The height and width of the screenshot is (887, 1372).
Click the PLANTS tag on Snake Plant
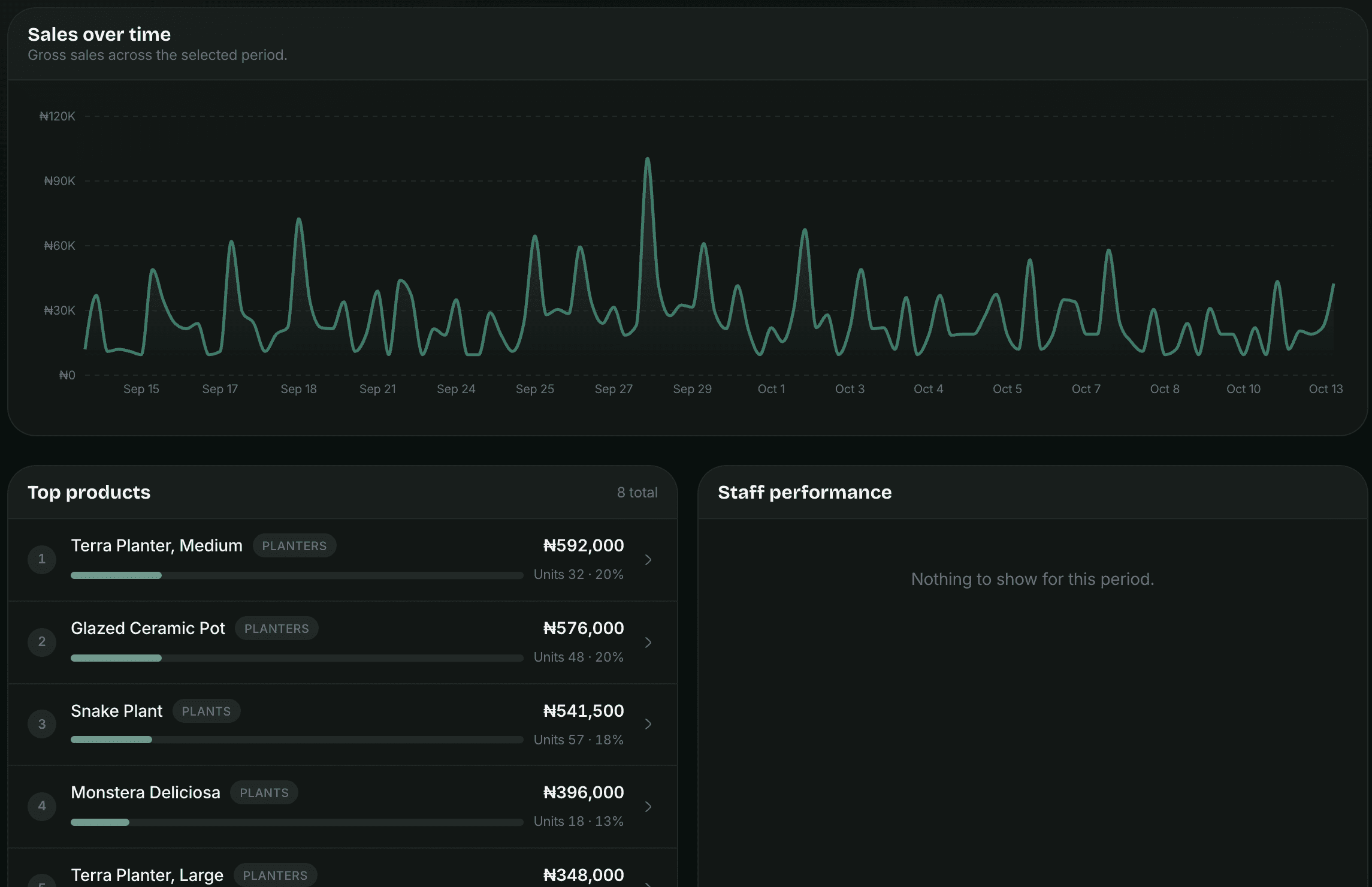[206, 711]
